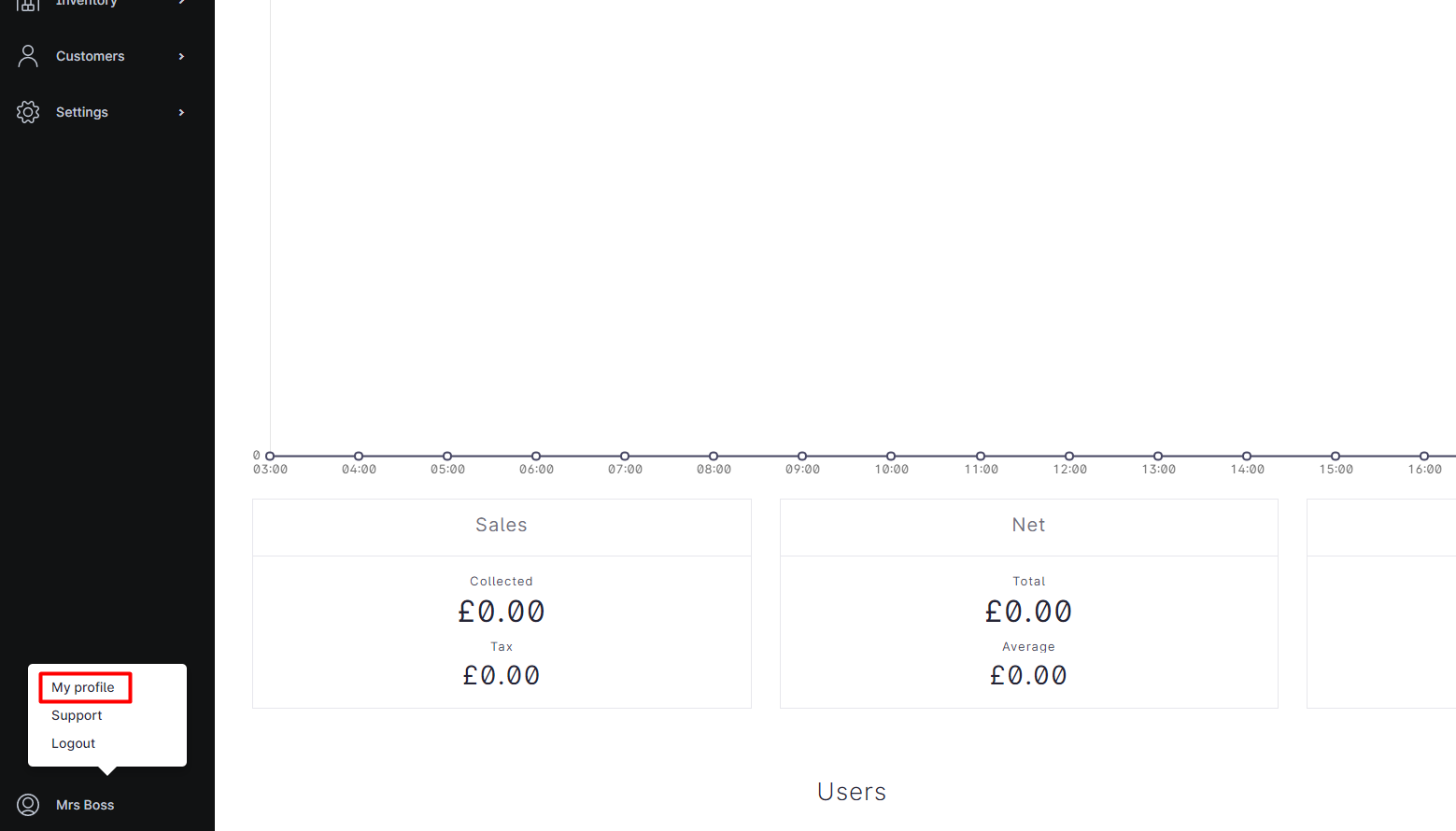1456x831 pixels.
Task: Click the Mrs Boss user name
Action: pyautogui.click(x=85, y=805)
